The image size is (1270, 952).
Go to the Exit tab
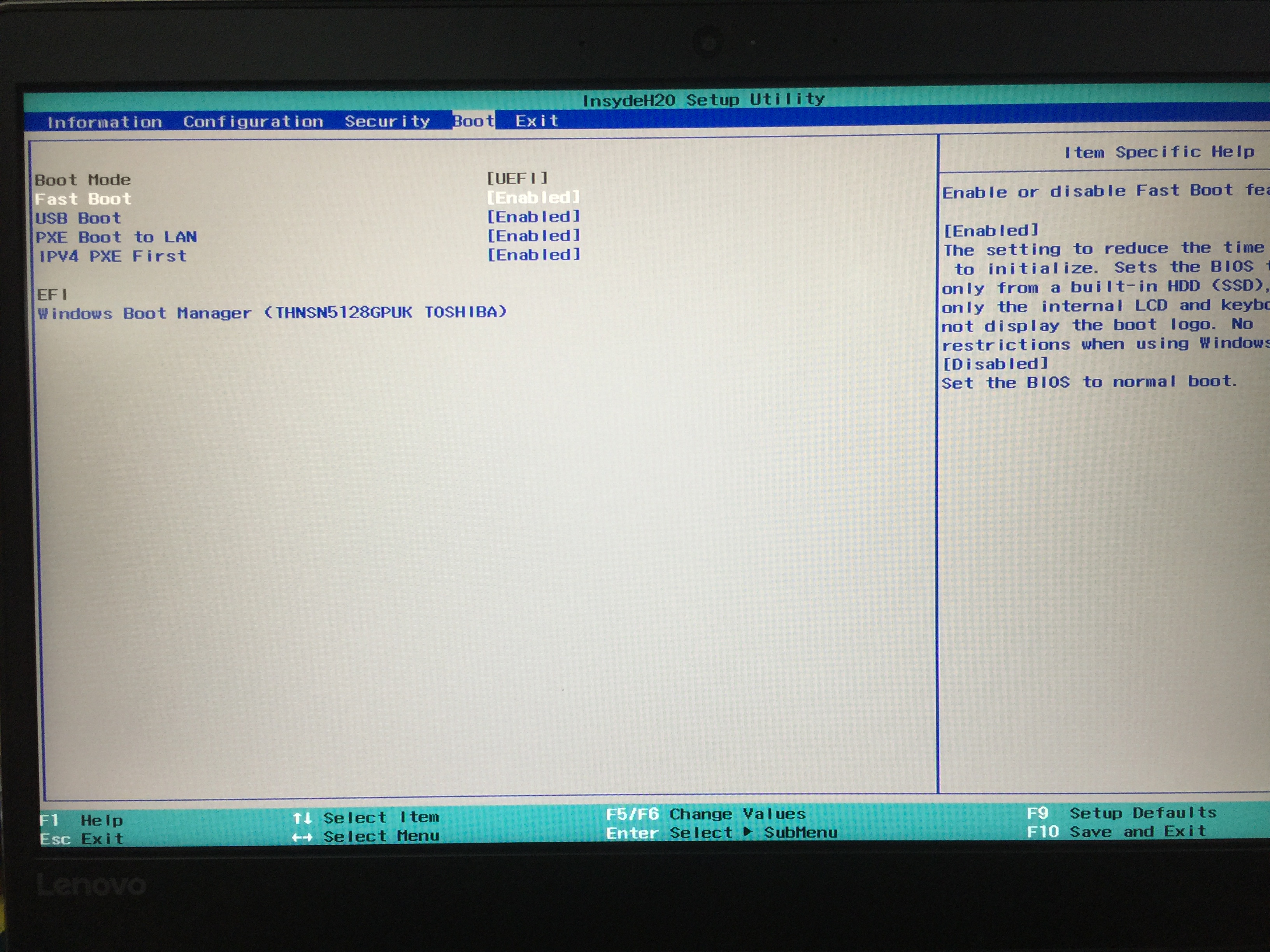tap(536, 121)
